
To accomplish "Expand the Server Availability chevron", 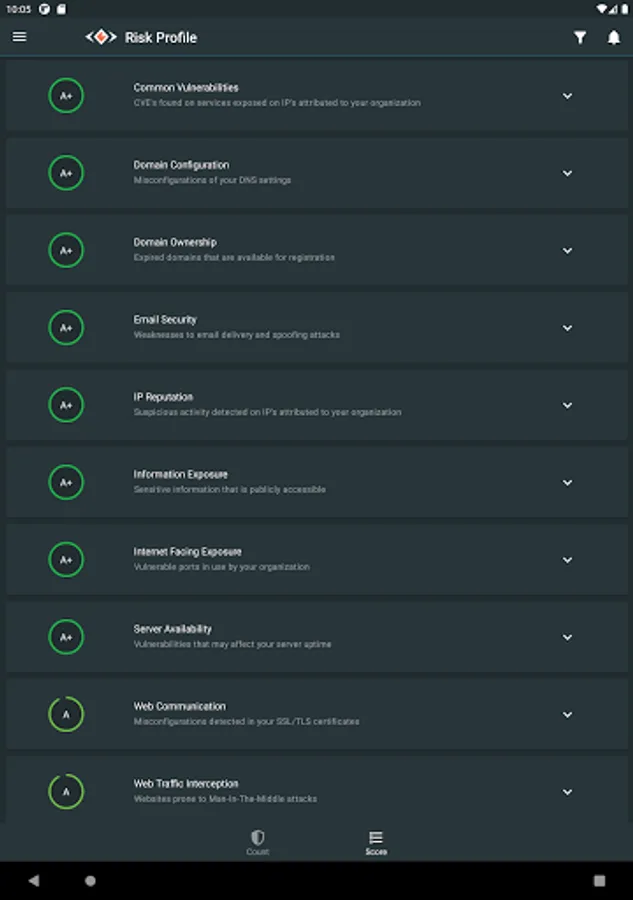I will point(567,637).
